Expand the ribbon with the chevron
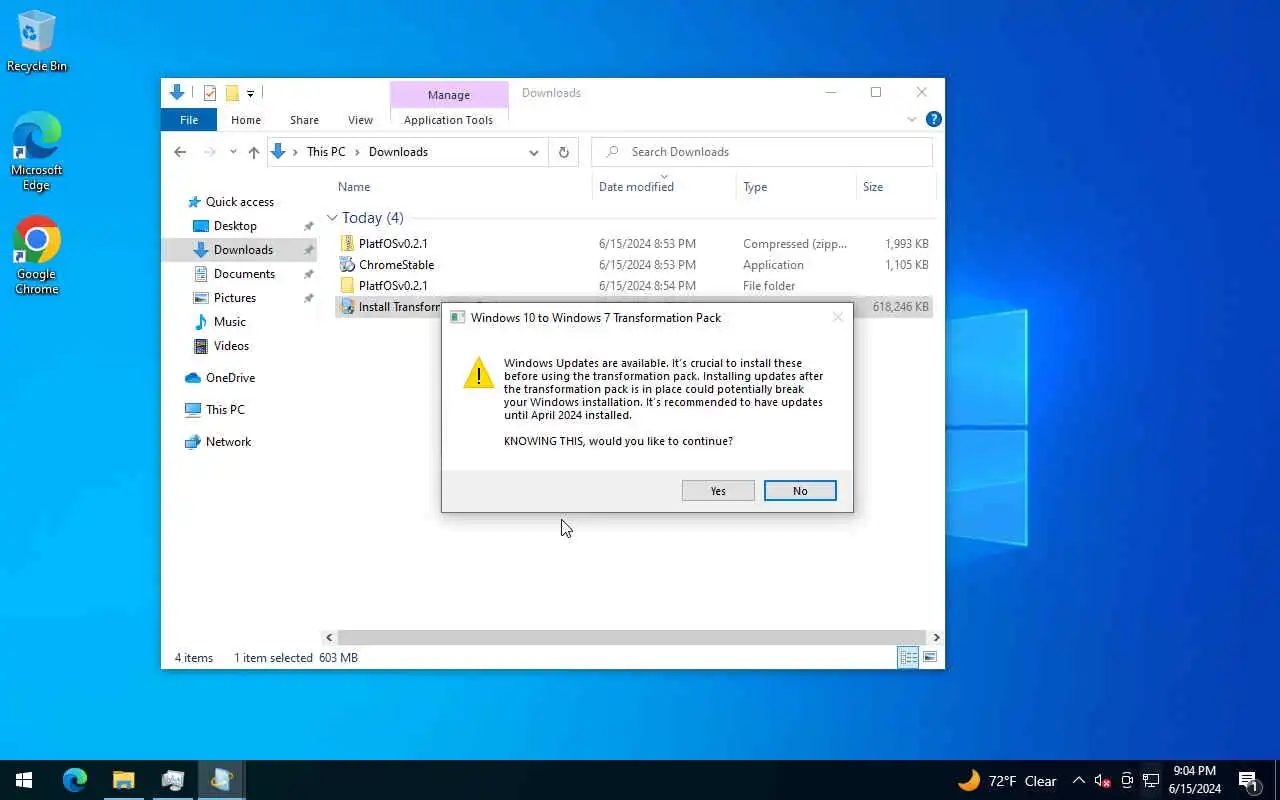Viewport: 1280px width, 800px height. click(912, 120)
